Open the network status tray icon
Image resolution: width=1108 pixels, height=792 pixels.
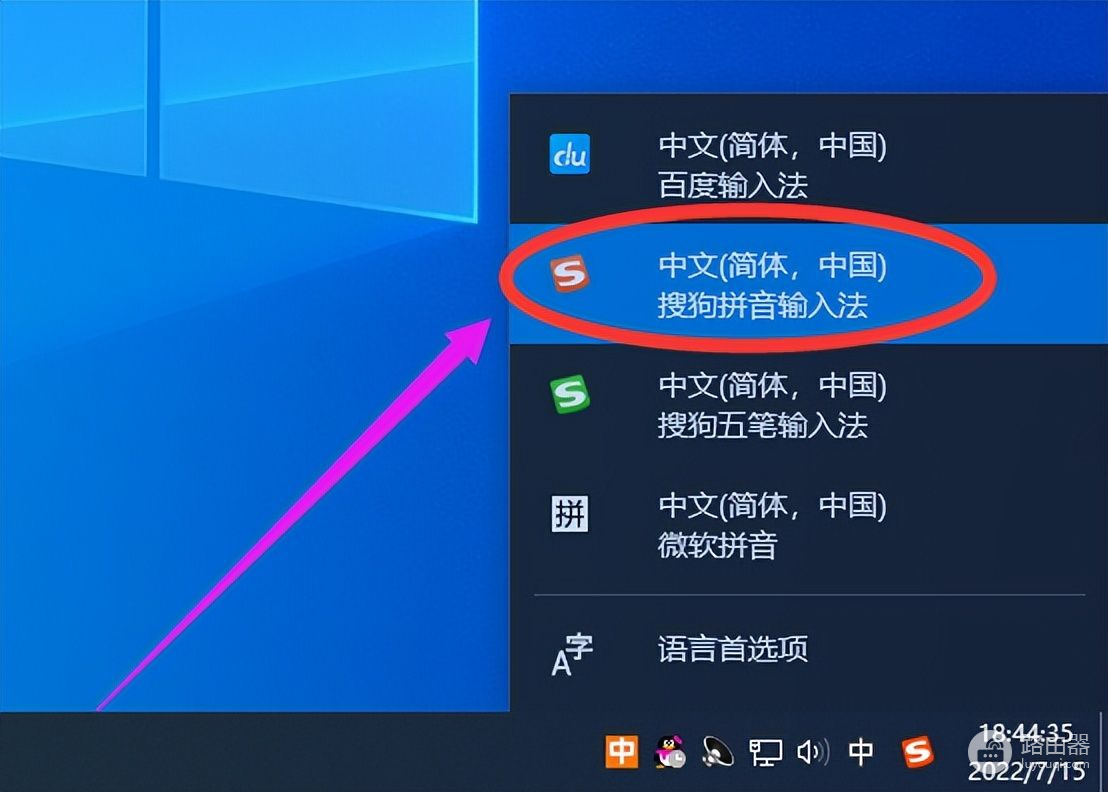click(766, 752)
